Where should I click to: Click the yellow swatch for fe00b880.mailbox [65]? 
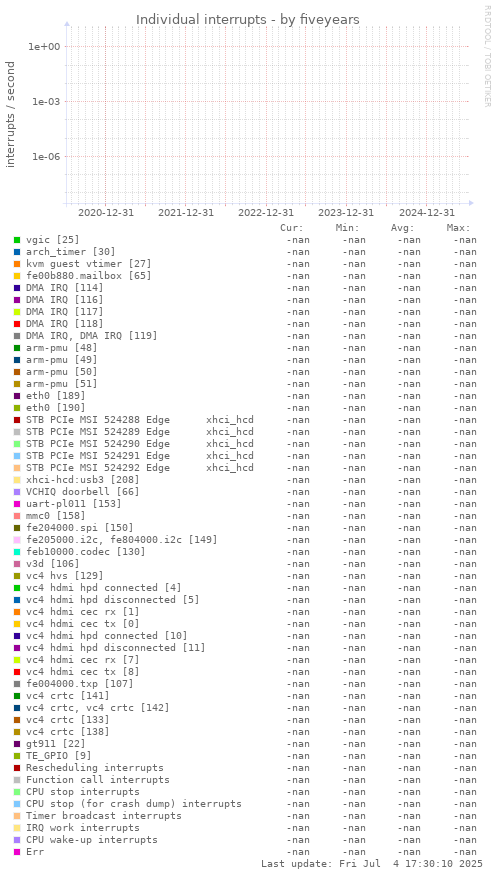pyautogui.click(x=17, y=276)
